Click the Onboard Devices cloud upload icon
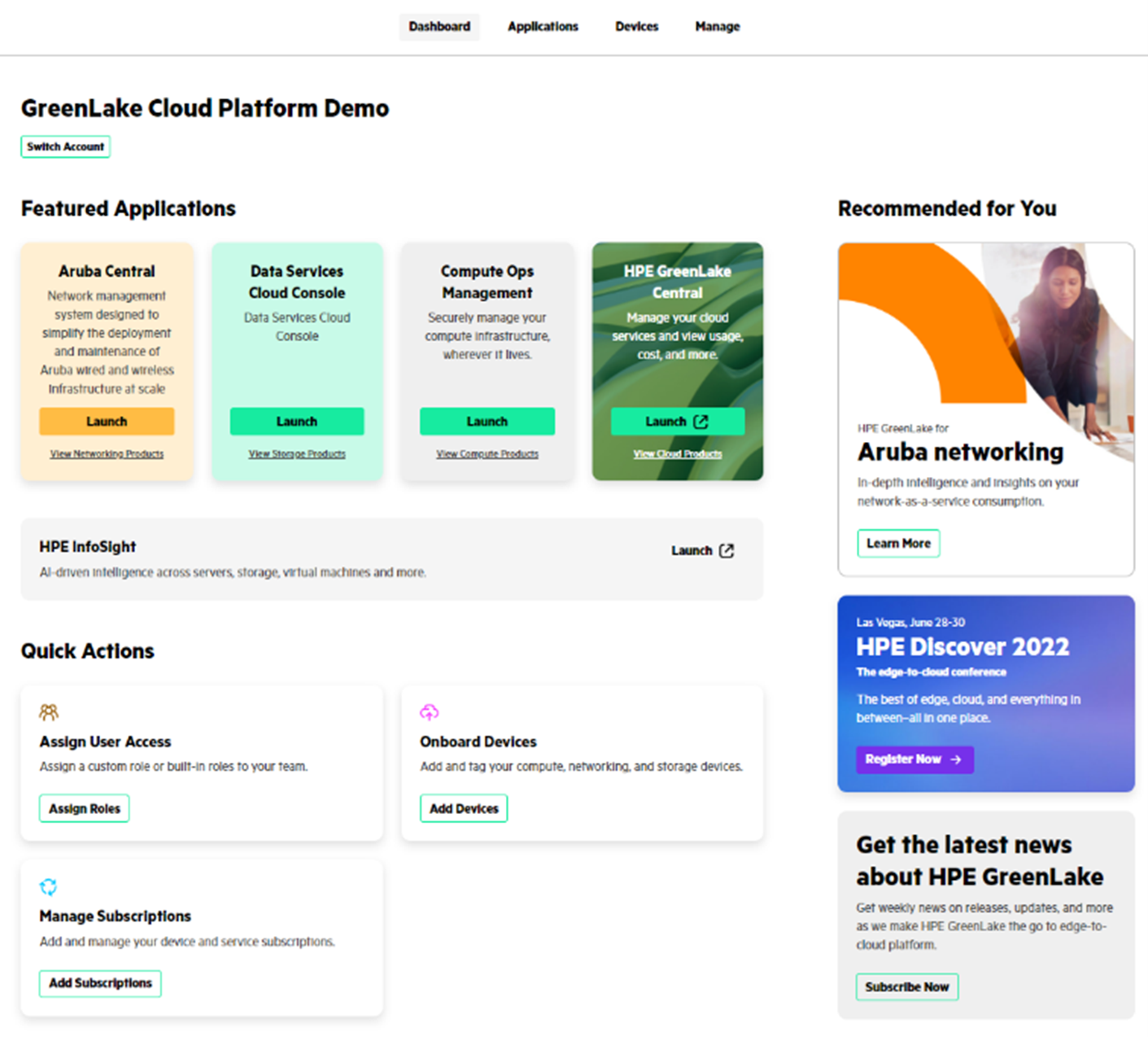The width and height of the screenshot is (1148, 1037). tap(429, 712)
